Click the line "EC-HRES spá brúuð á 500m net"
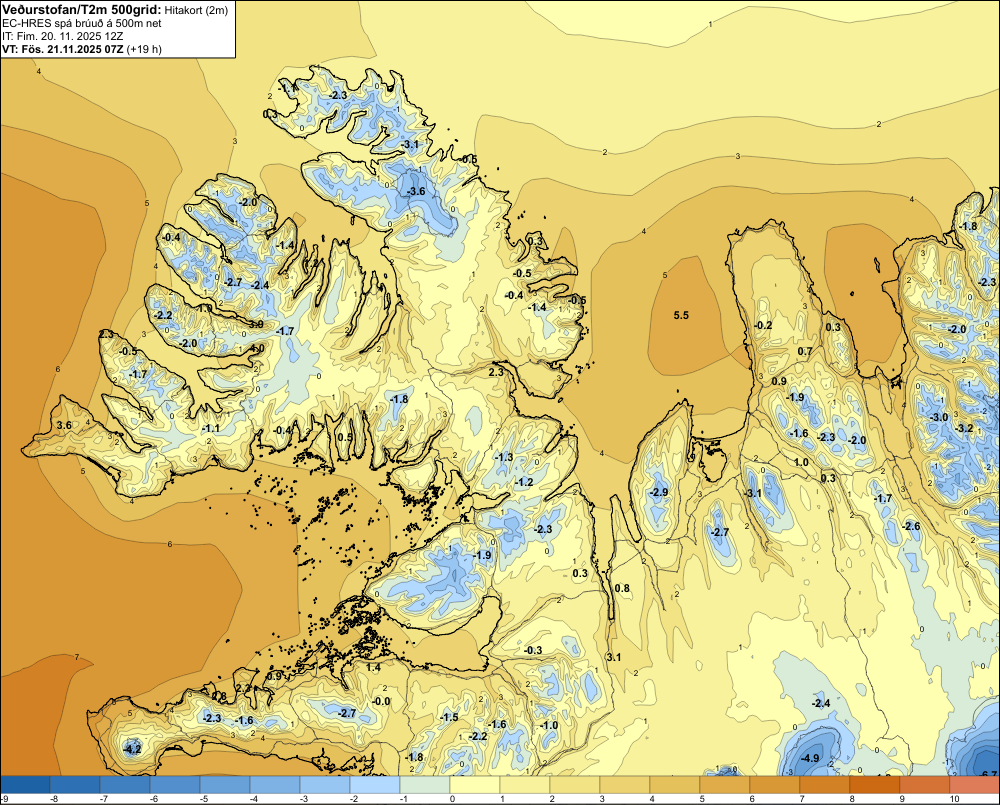This screenshot has width=1000, height=805. [x=82, y=23]
